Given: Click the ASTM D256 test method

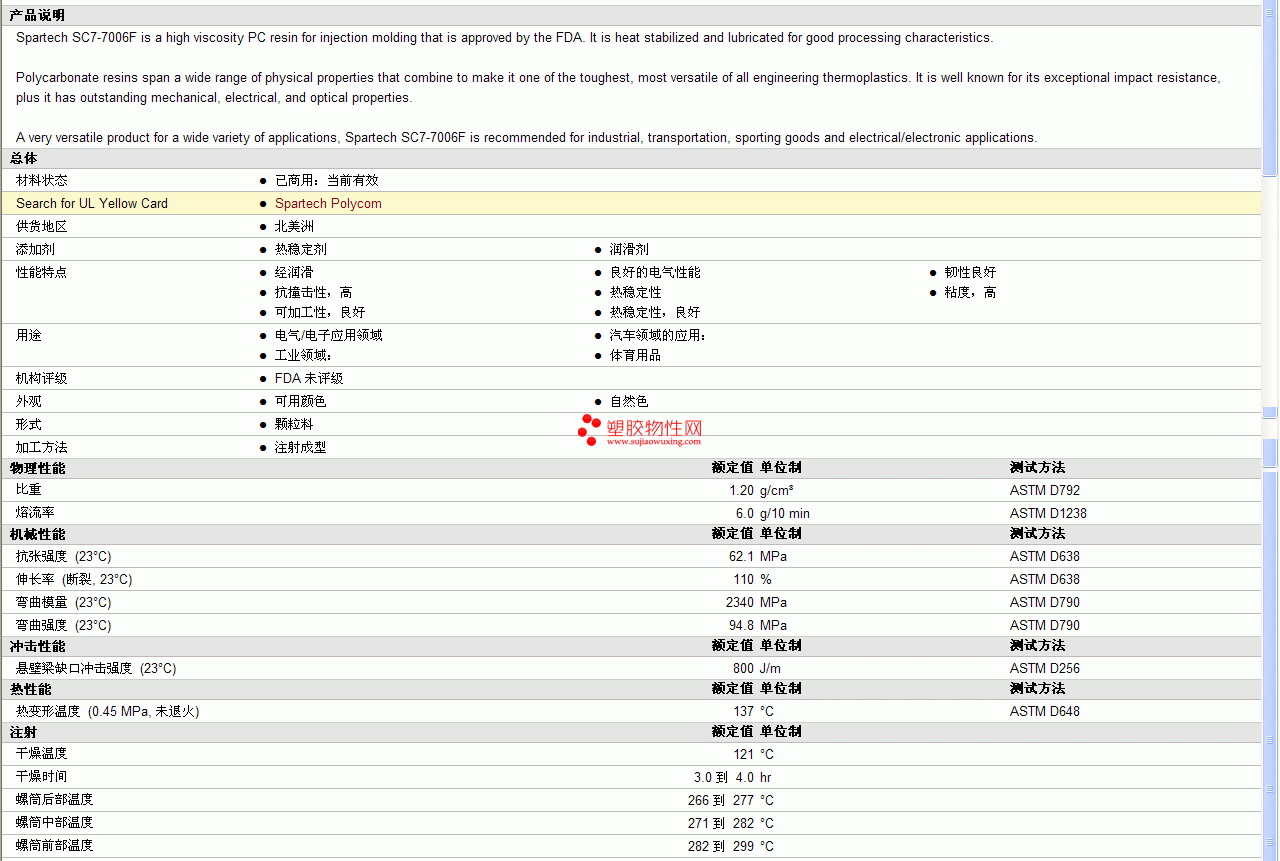Looking at the screenshot, I should tap(1045, 668).
